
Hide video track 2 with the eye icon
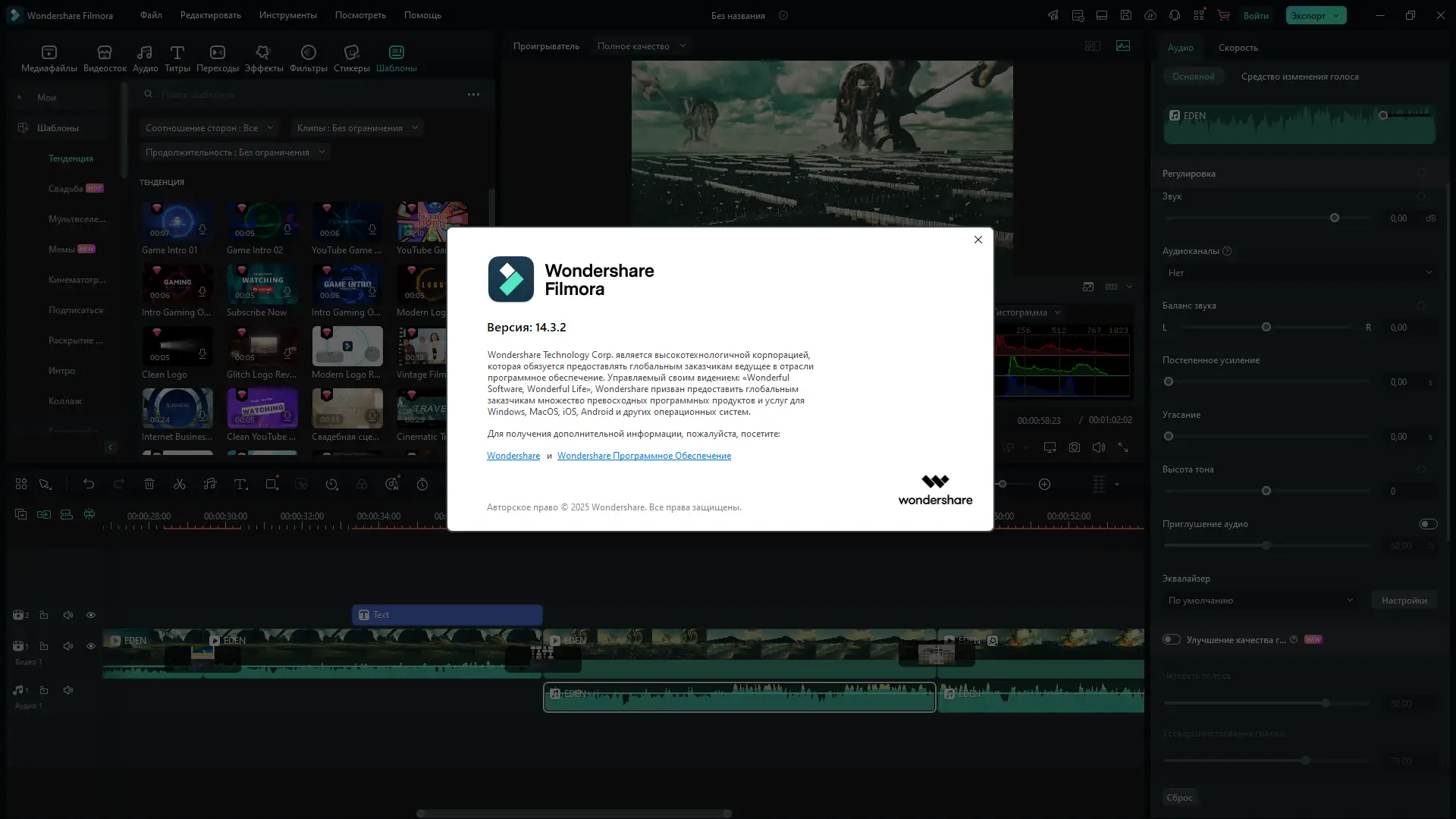coord(91,615)
